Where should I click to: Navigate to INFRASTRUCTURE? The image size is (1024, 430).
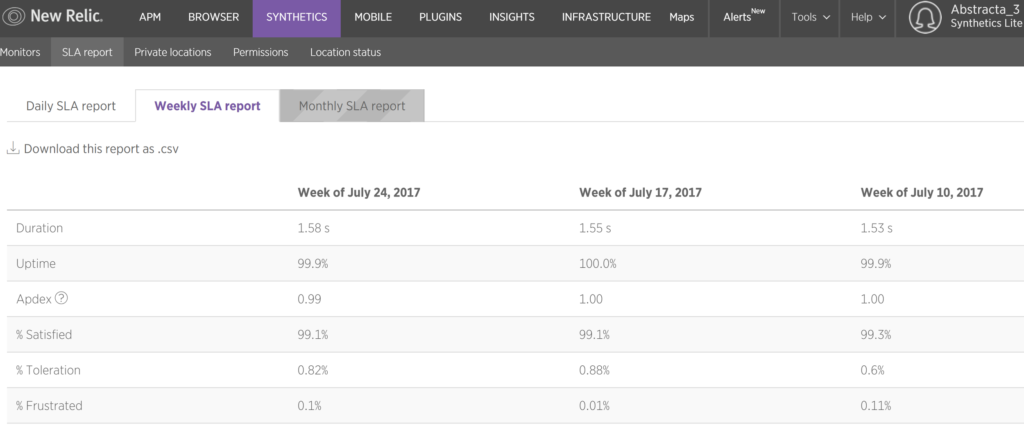[606, 17]
